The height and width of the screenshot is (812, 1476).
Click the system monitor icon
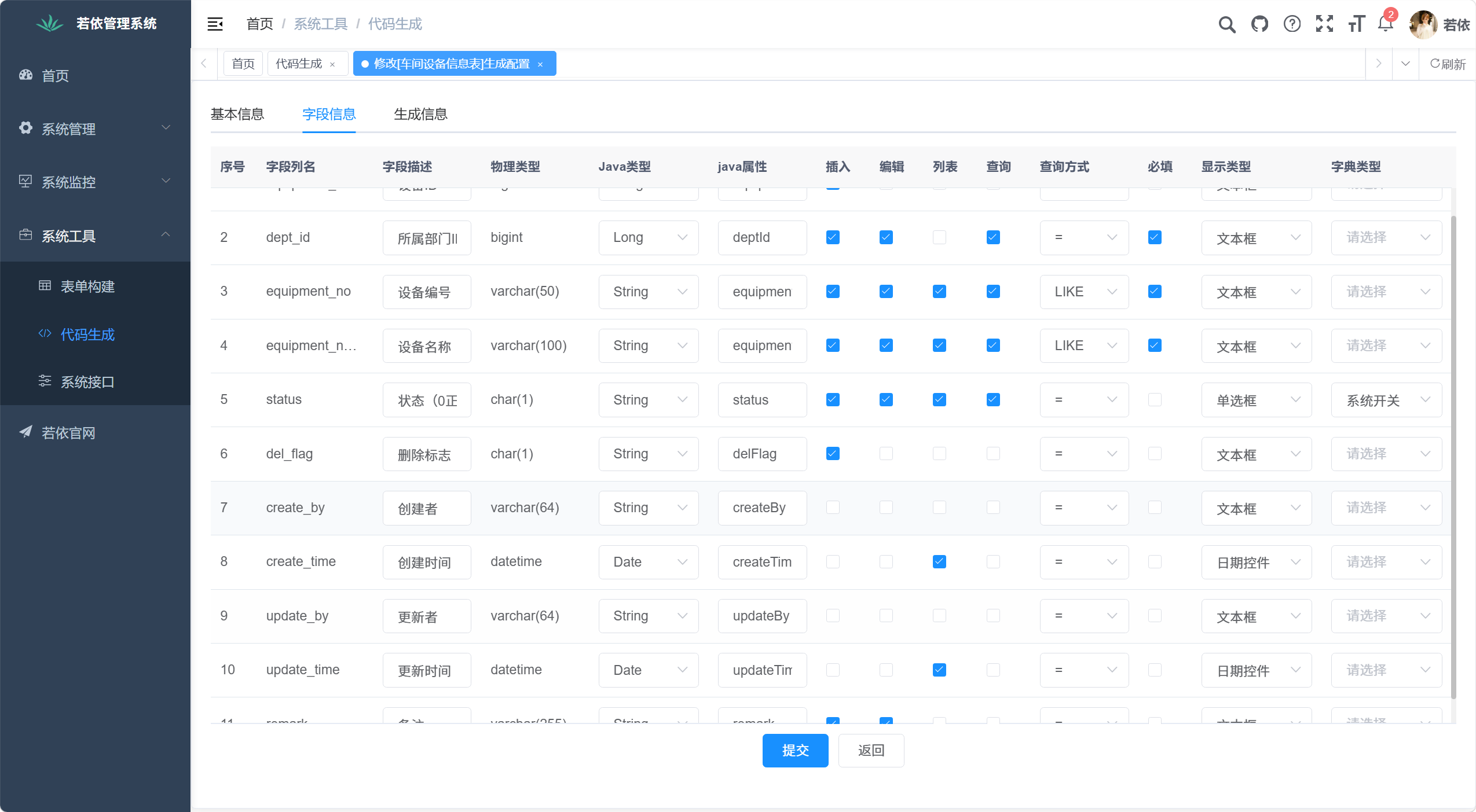tap(25, 181)
